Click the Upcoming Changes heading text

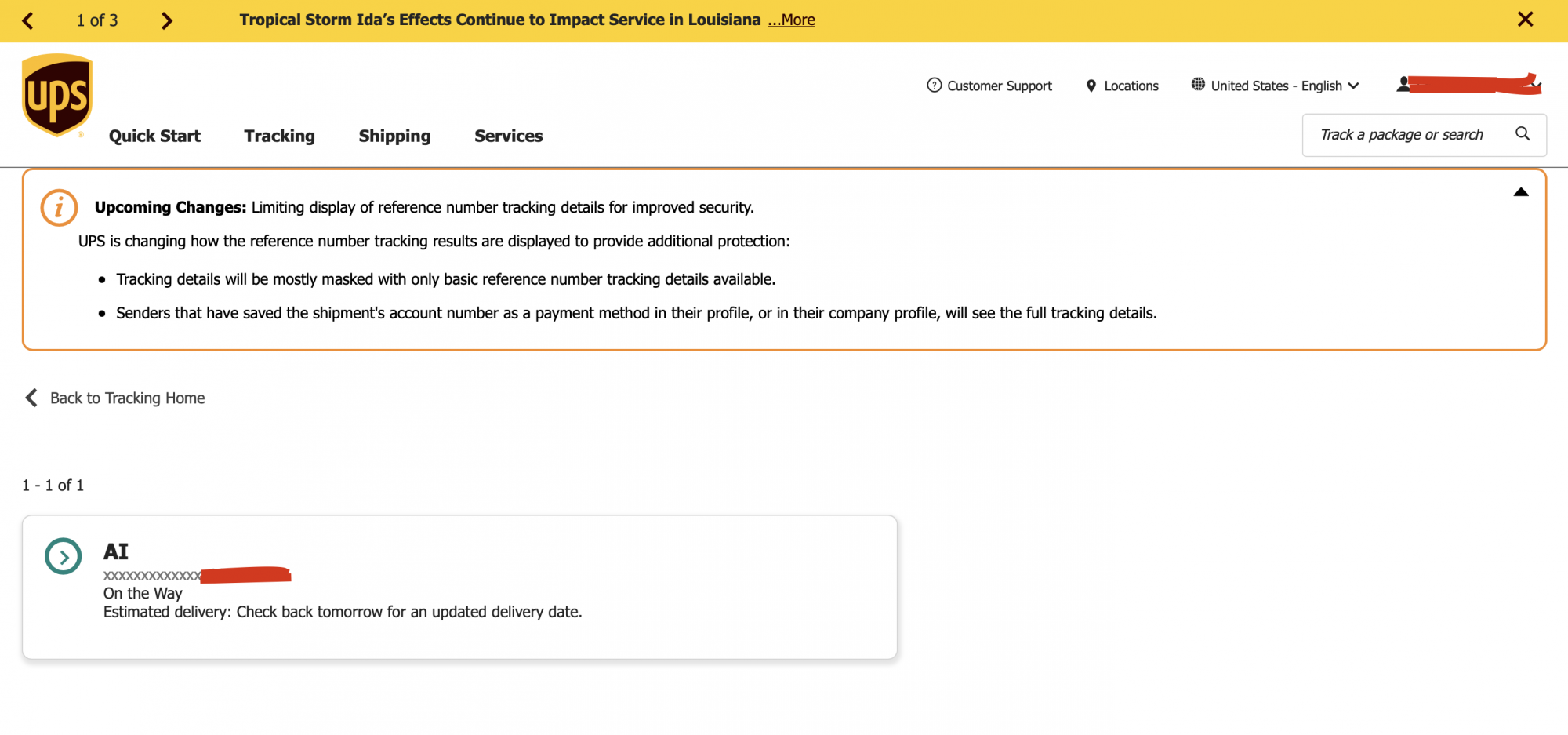point(170,207)
